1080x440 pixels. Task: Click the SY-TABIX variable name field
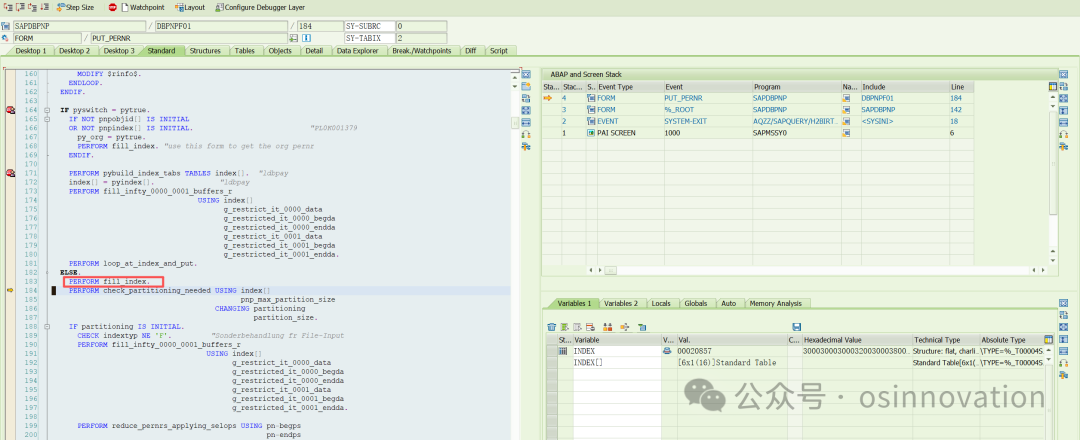tap(369, 38)
